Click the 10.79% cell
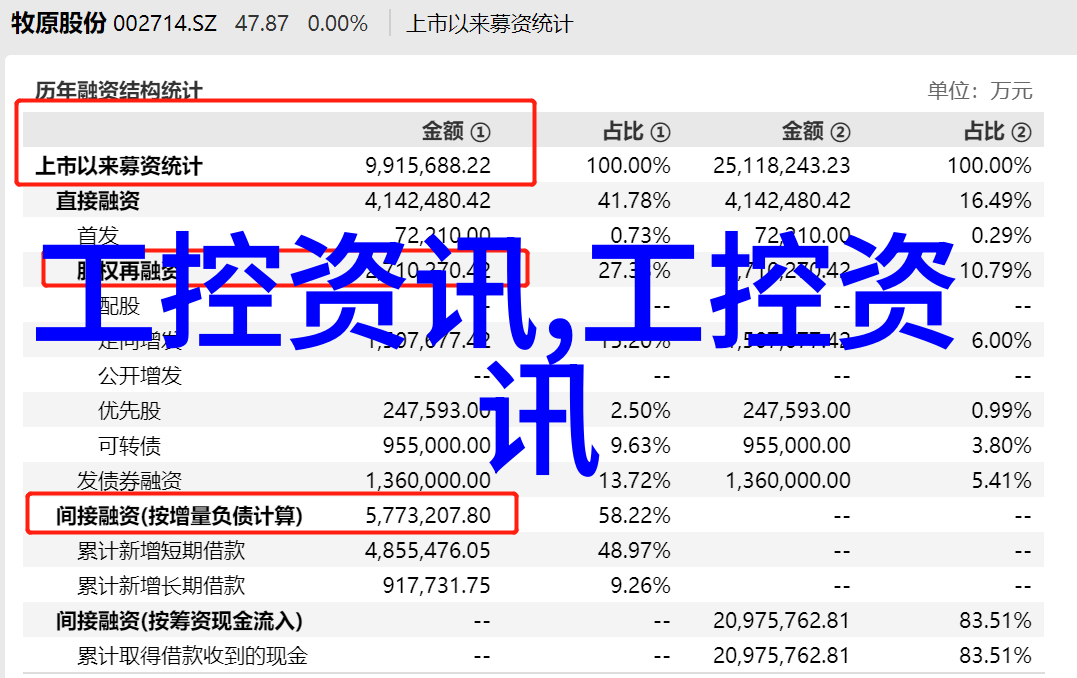The height and width of the screenshot is (678, 1077). tap(995, 271)
